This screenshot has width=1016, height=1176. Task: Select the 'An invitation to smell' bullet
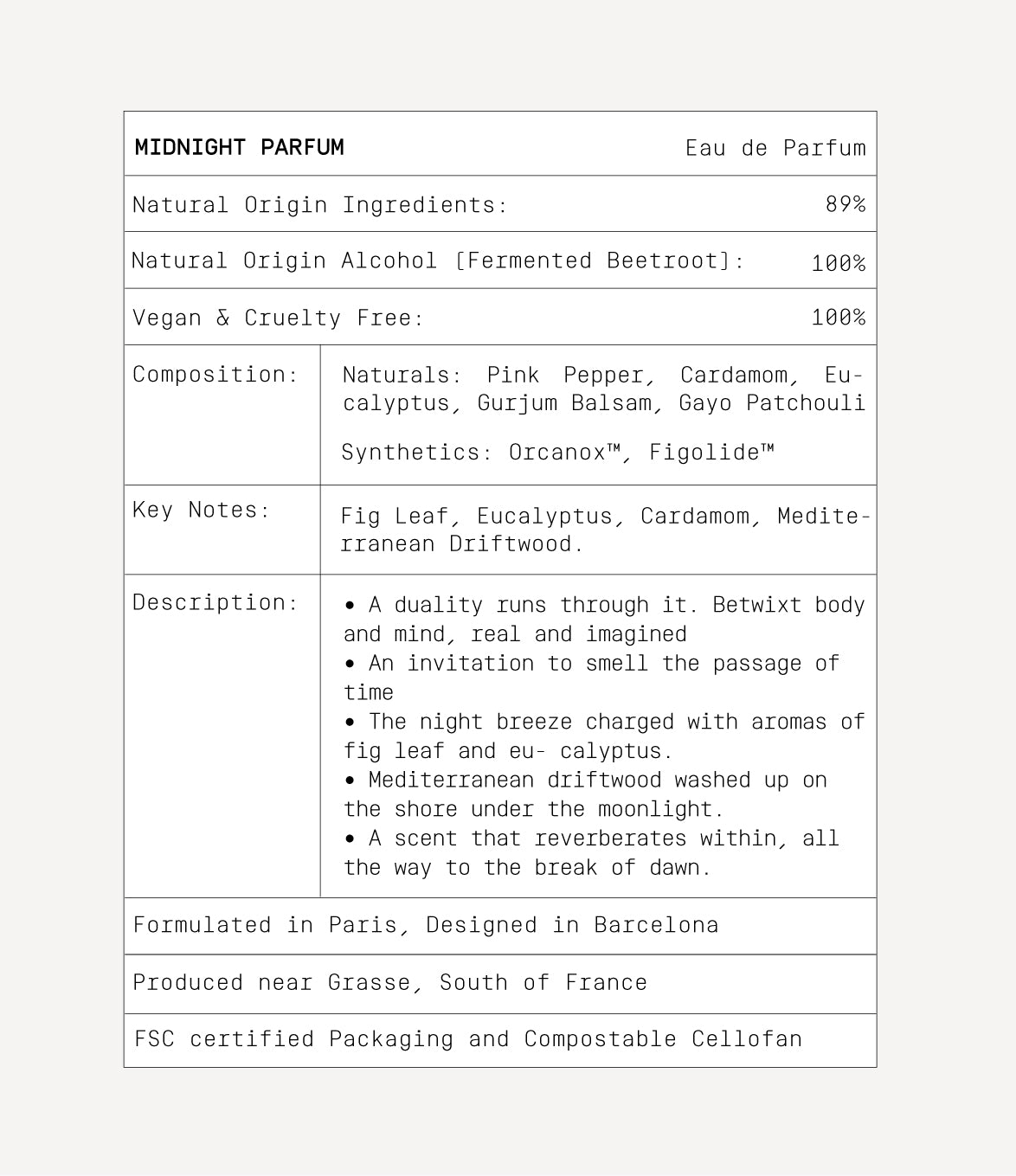coord(591,678)
